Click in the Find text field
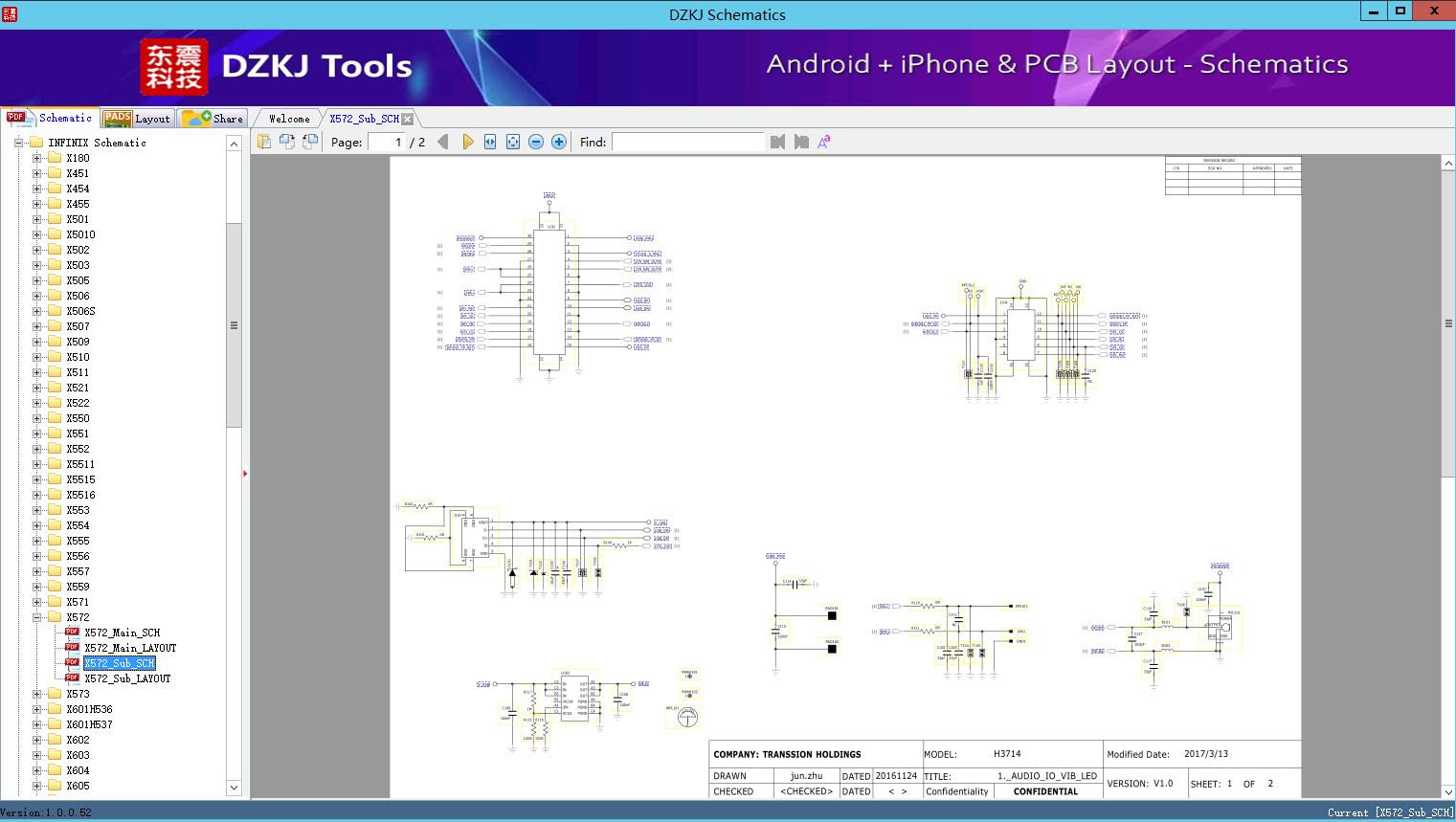Screen dimensions: 1456x822 coord(688,142)
